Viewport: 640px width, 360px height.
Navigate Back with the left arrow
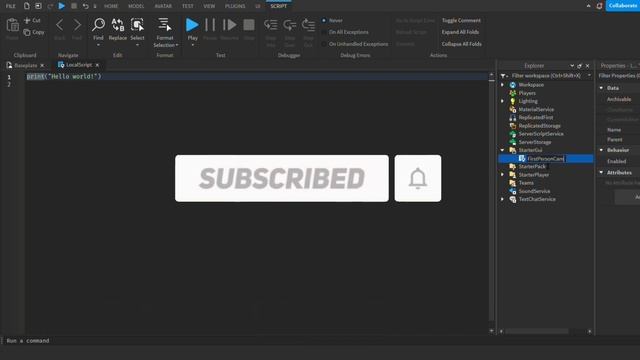click(x=60, y=25)
